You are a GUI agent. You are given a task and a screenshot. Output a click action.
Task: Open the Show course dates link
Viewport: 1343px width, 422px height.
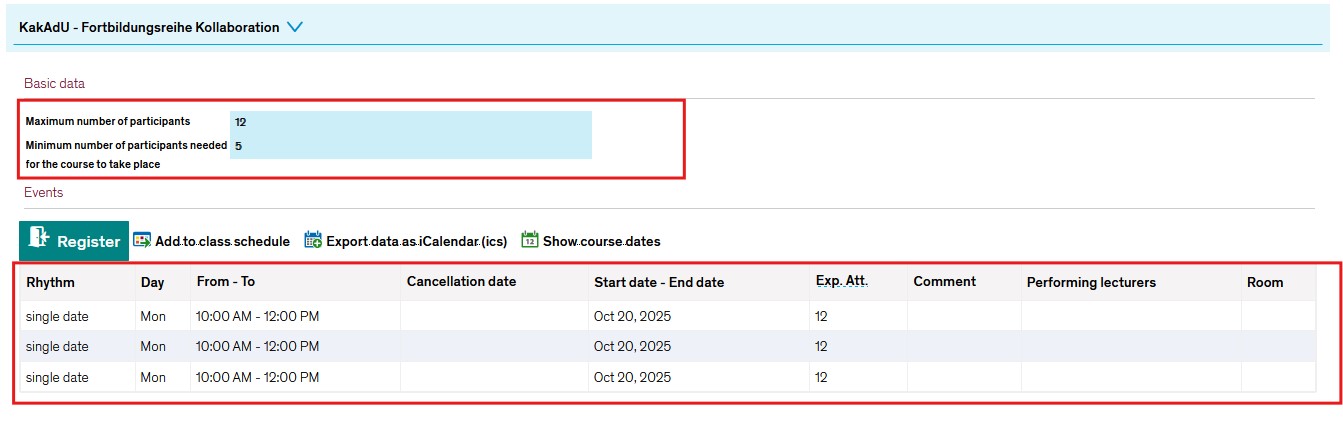click(x=601, y=241)
